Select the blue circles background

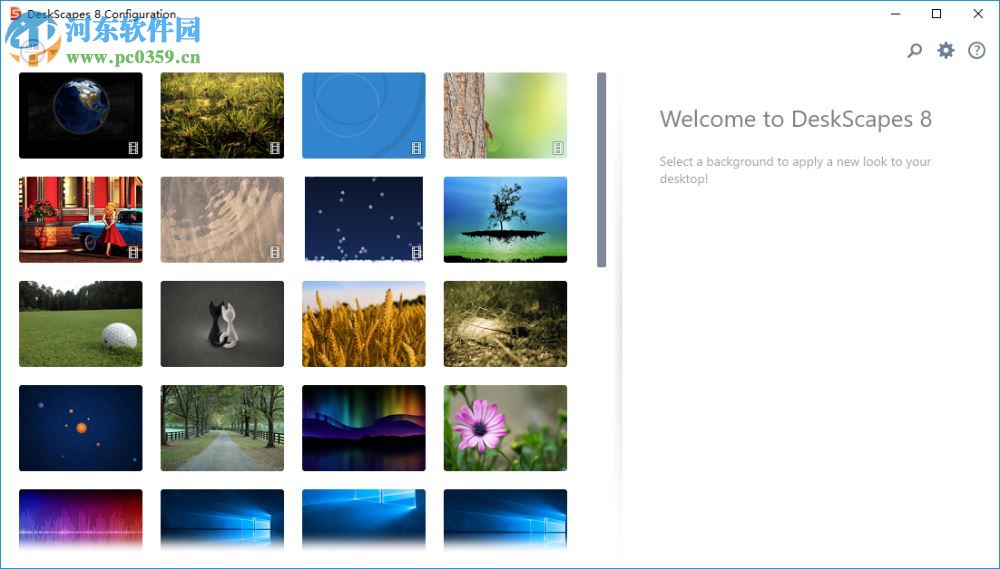coord(364,115)
